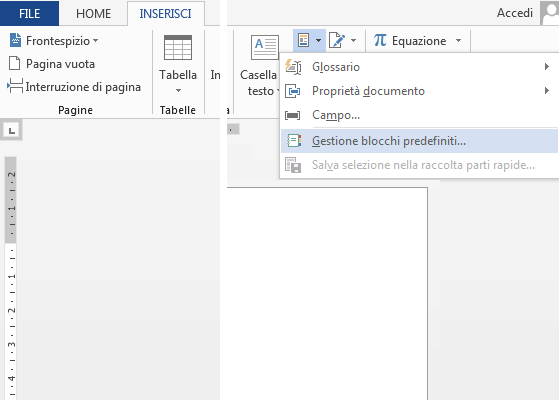This screenshot has width=560, height=400.
Task: Click the Interruzione di pagina icon
Action: coord(15,86)
